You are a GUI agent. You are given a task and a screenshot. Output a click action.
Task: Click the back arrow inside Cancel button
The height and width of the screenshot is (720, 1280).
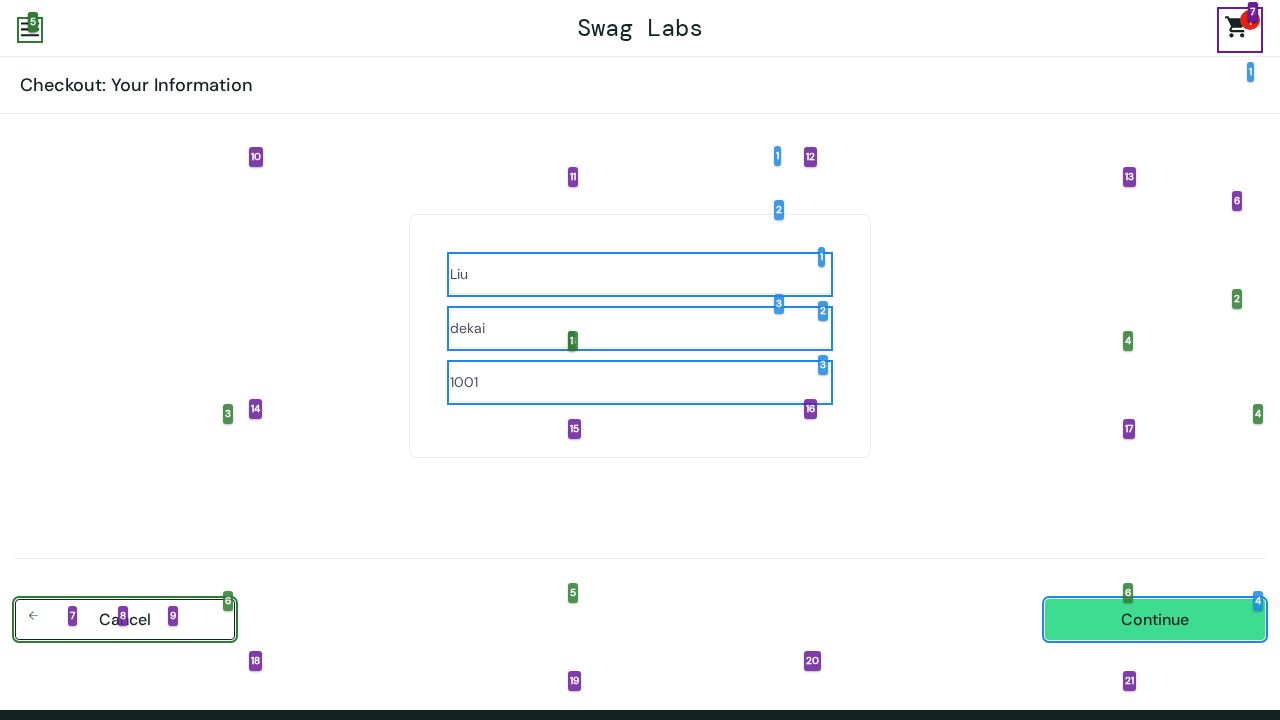33,616
